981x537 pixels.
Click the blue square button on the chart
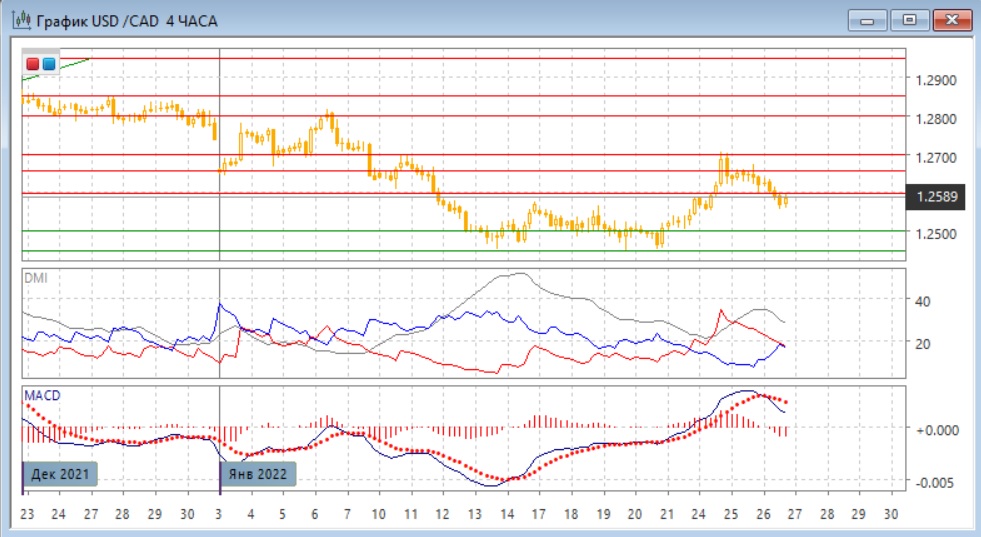tap(48, 65)
